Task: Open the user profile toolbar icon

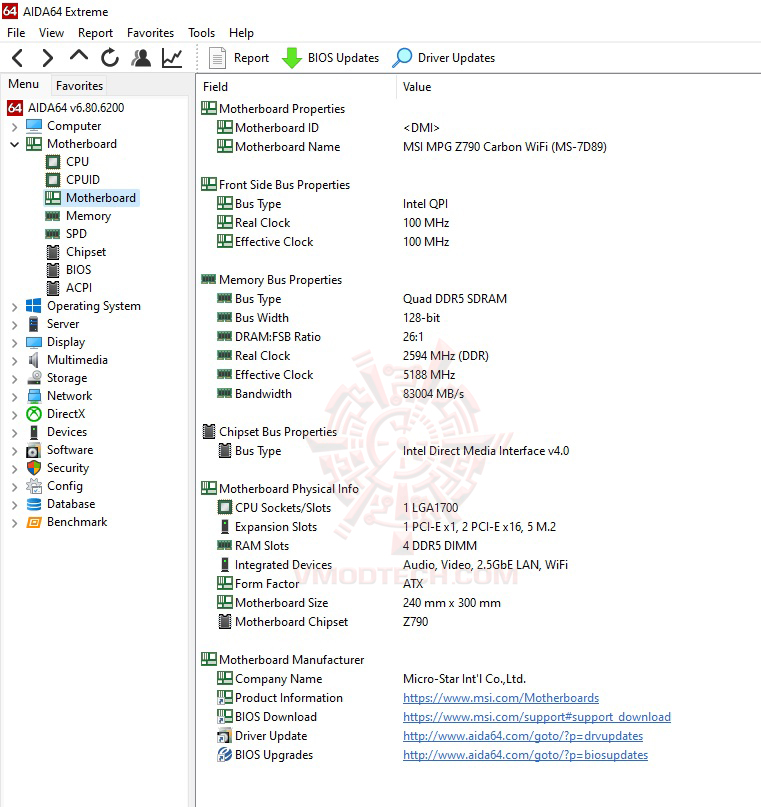Action: [141, 58]
